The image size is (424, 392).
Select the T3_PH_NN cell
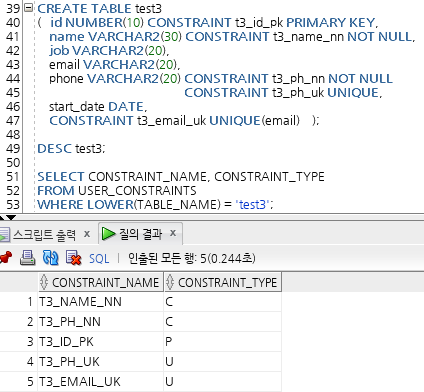pos(101,322)
